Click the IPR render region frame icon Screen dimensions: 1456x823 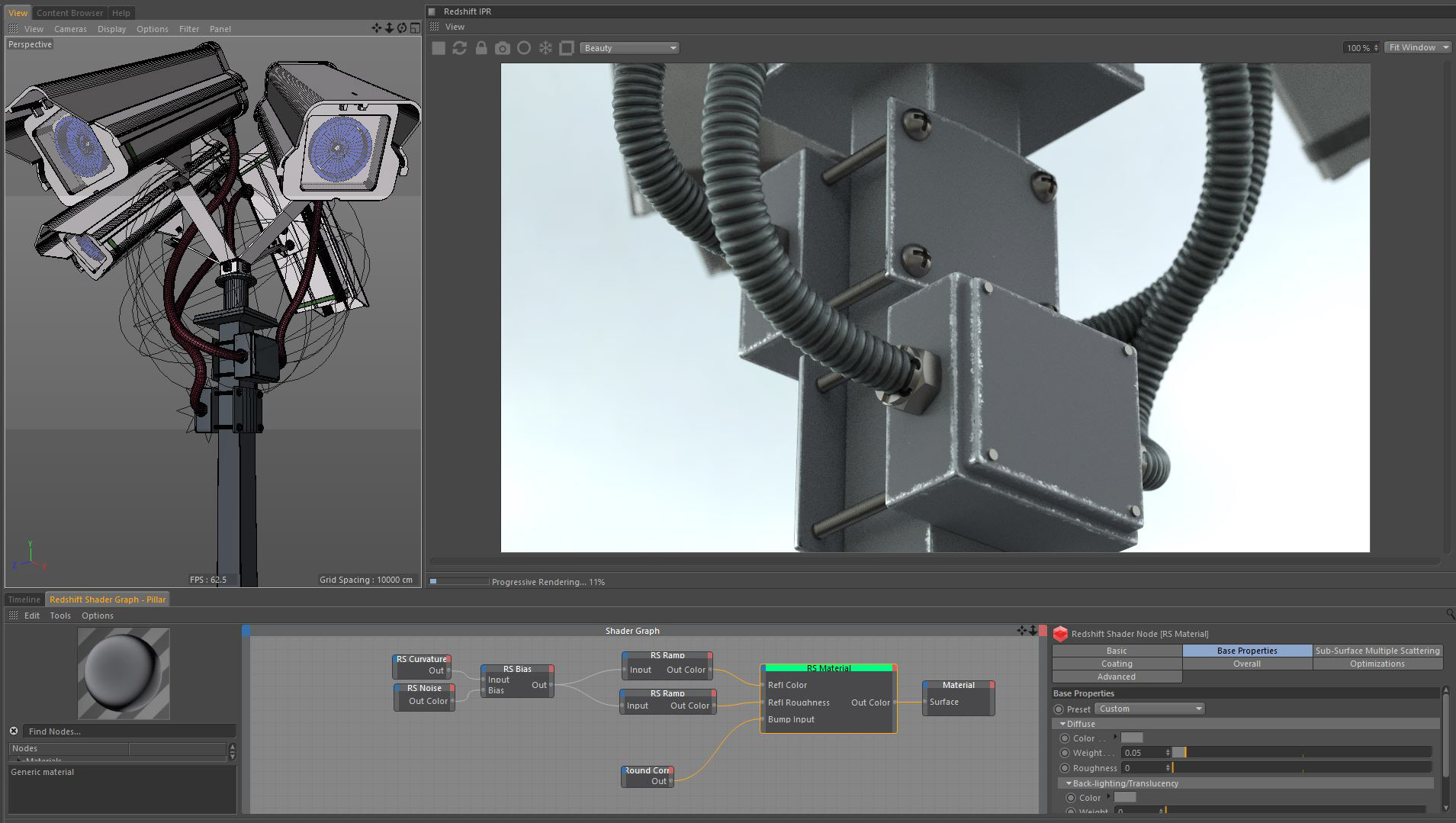[x=567, y=48]
